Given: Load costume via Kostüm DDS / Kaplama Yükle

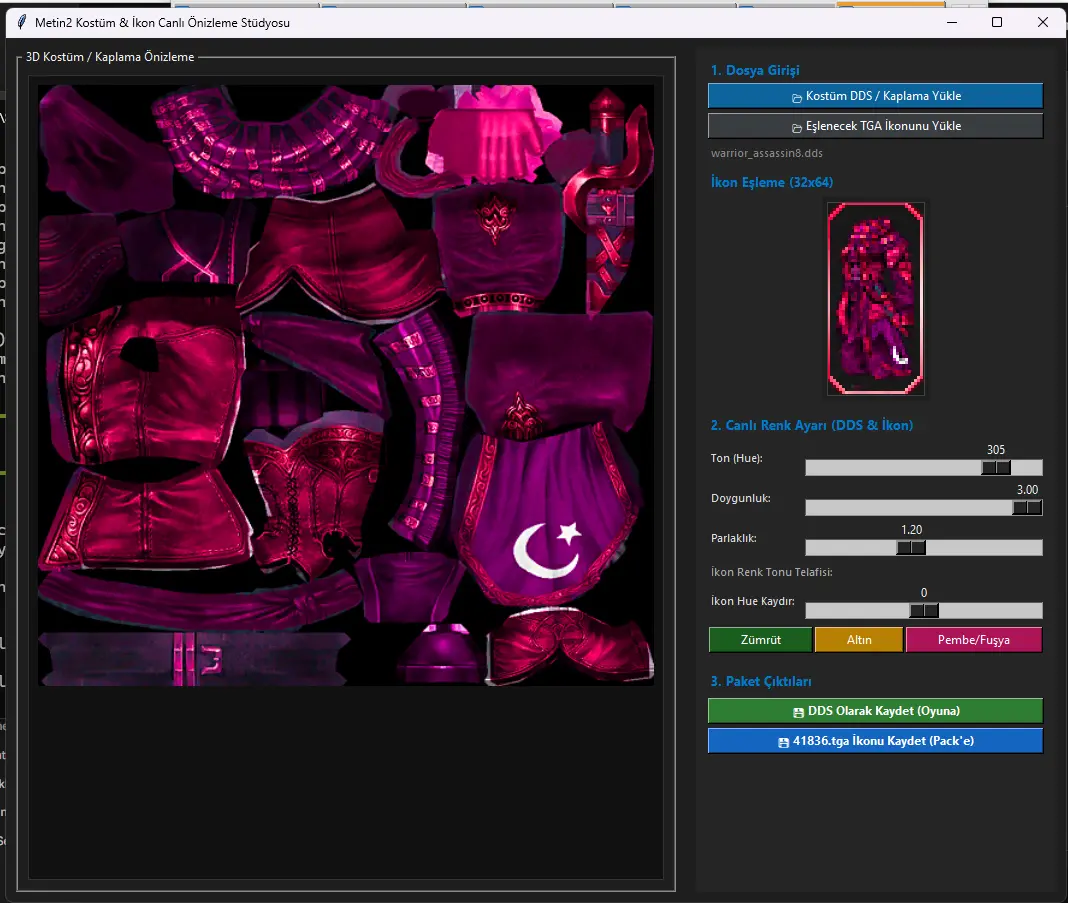Looking at the screenshot, I should click(875, 96).
